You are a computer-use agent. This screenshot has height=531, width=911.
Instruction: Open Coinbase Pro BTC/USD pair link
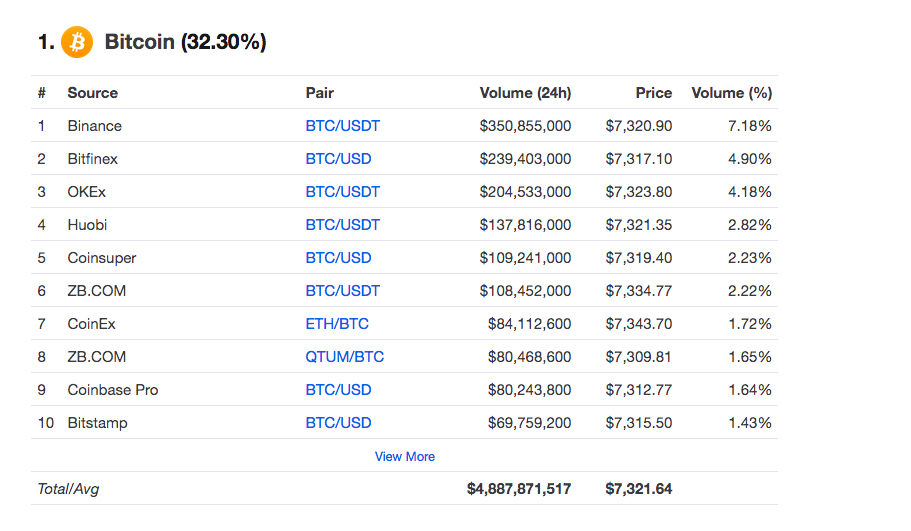coord(338,390)
